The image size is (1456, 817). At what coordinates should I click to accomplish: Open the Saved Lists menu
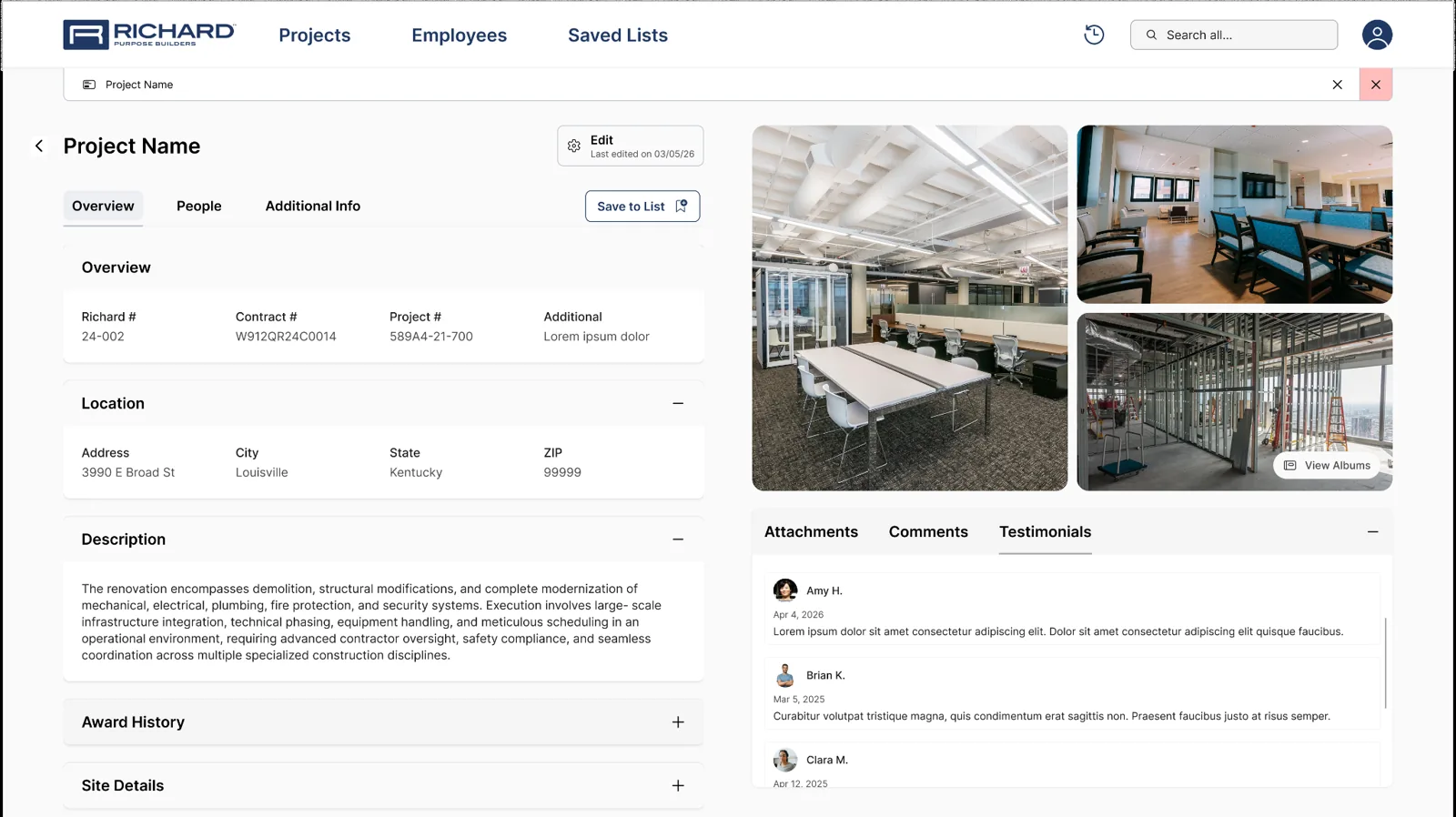[x=618, y=35]
